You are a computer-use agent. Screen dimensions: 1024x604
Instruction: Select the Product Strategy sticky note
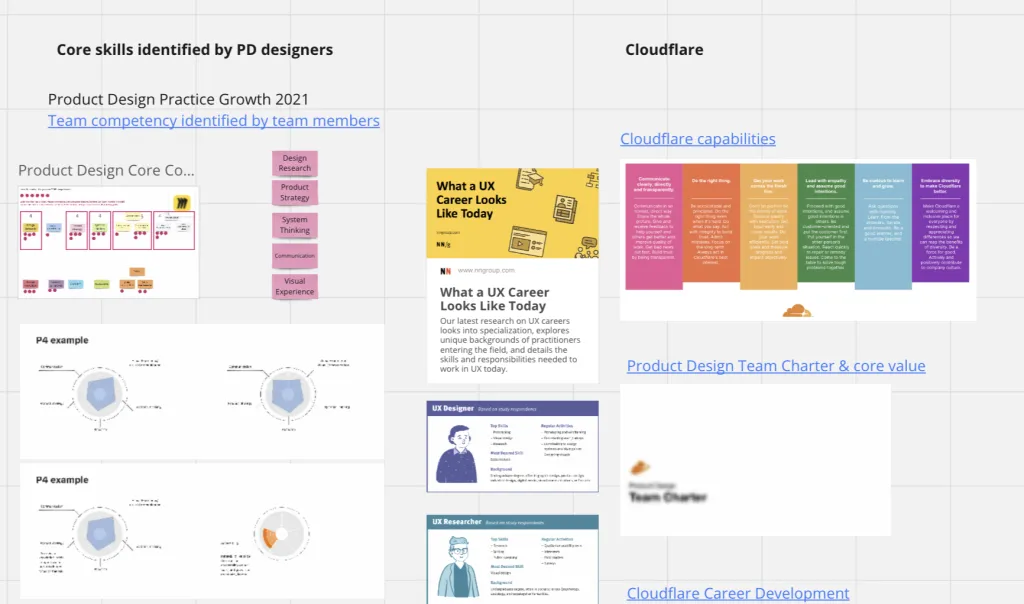(x=294, y=192)
